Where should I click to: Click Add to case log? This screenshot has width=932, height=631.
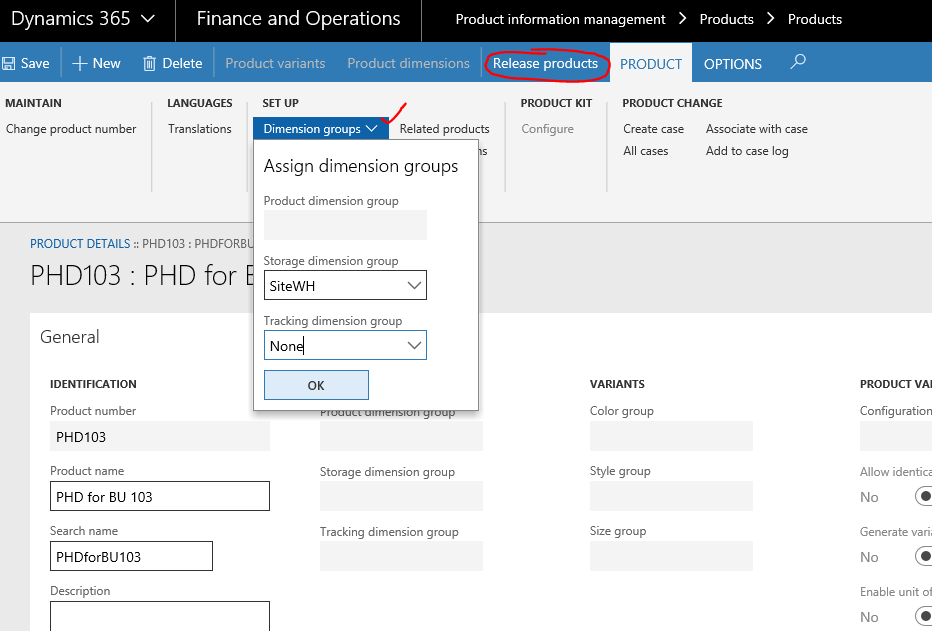point(747,151)
